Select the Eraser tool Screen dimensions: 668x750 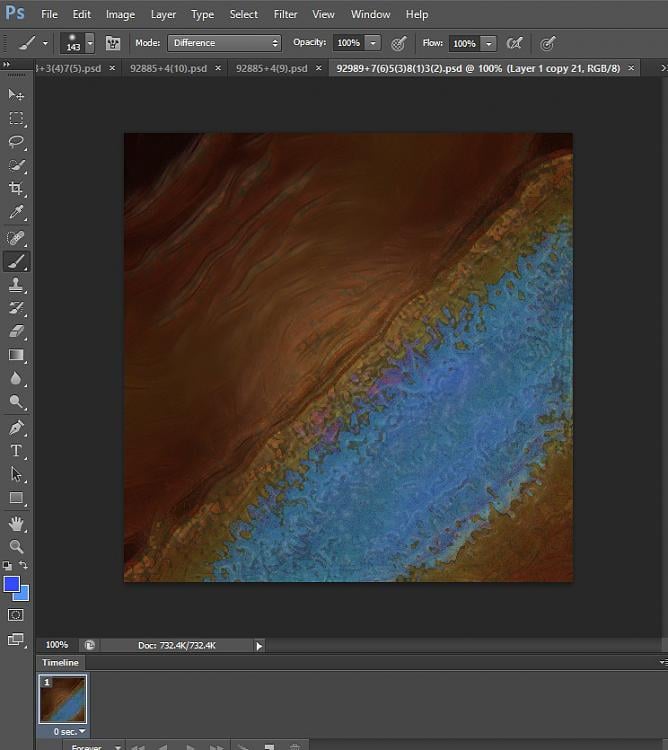point(16,331)
